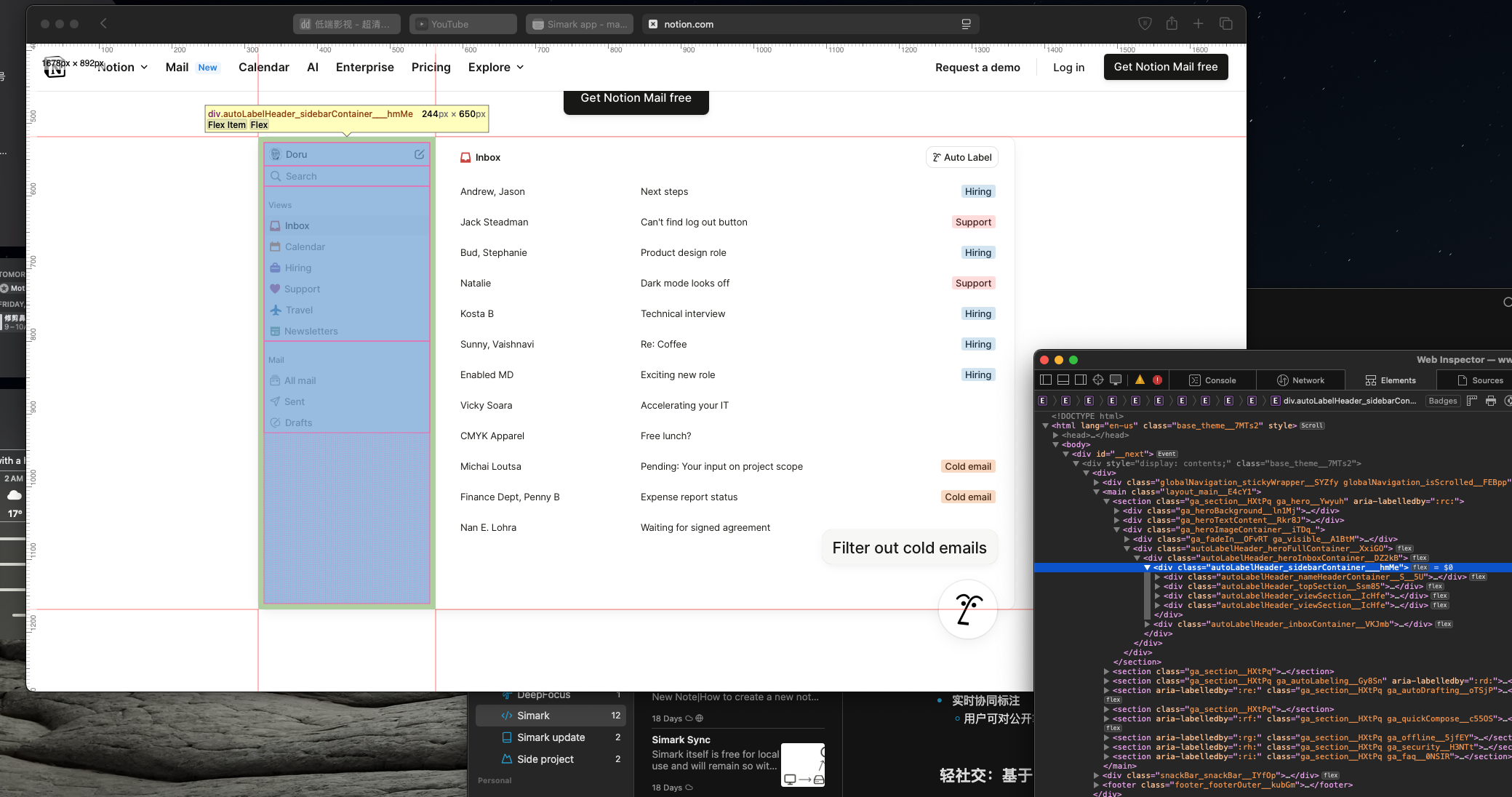The height and width of the screenshot is (797, 1512).
Task: Expand the globalNavigation_stickyWrapper div
Action: [1096, 482]
